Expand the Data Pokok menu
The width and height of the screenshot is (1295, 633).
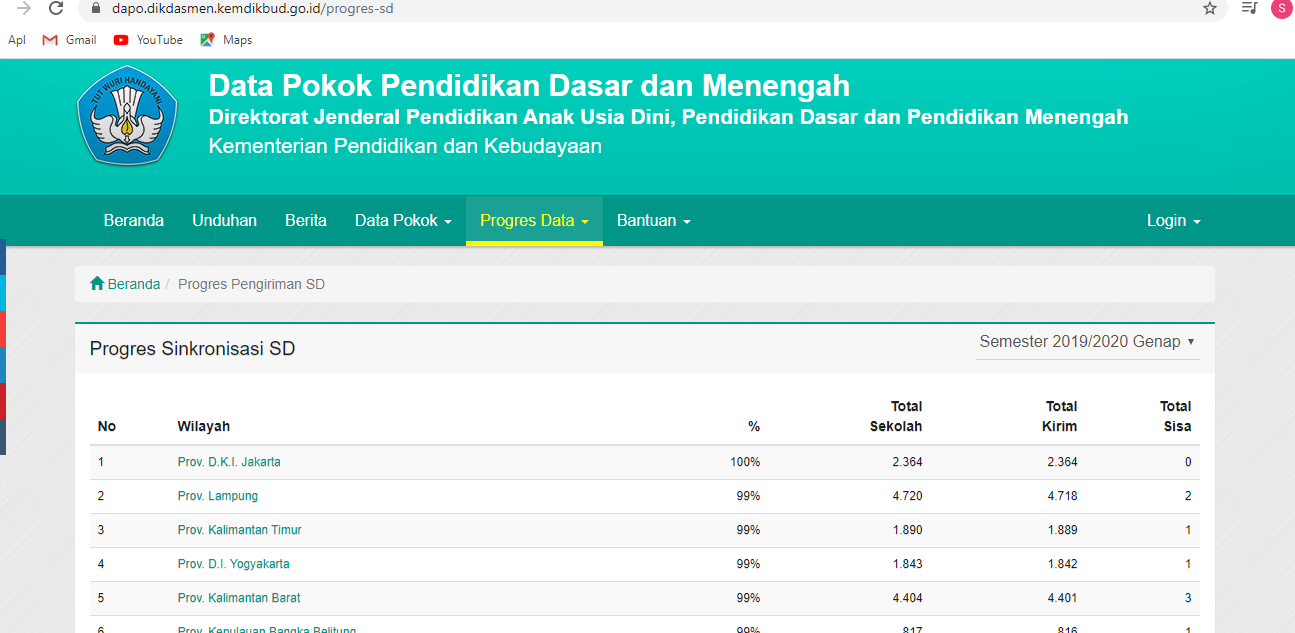(402, 220)
